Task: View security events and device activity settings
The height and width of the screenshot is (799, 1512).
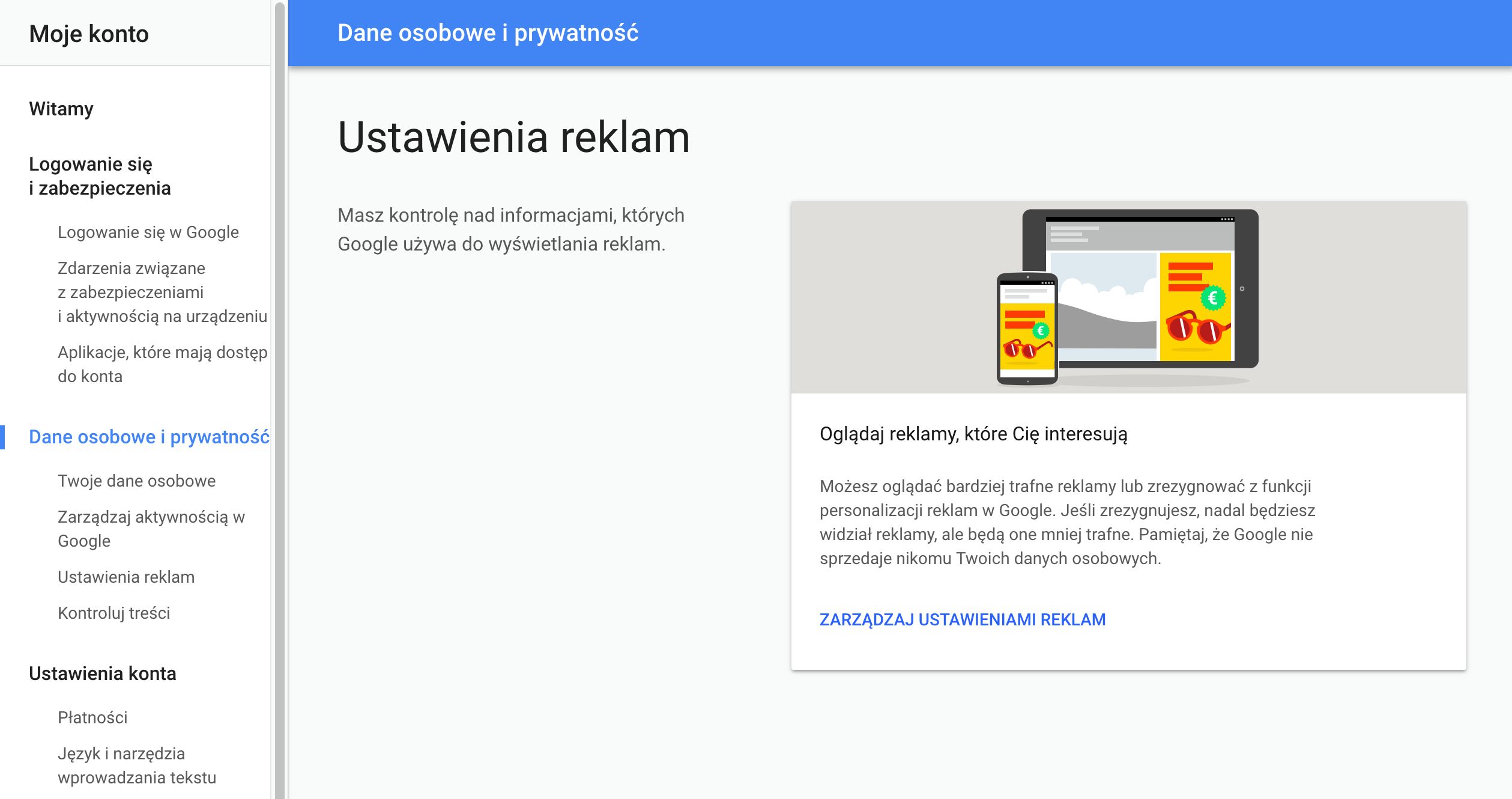Action: click(x=162, y=292)
